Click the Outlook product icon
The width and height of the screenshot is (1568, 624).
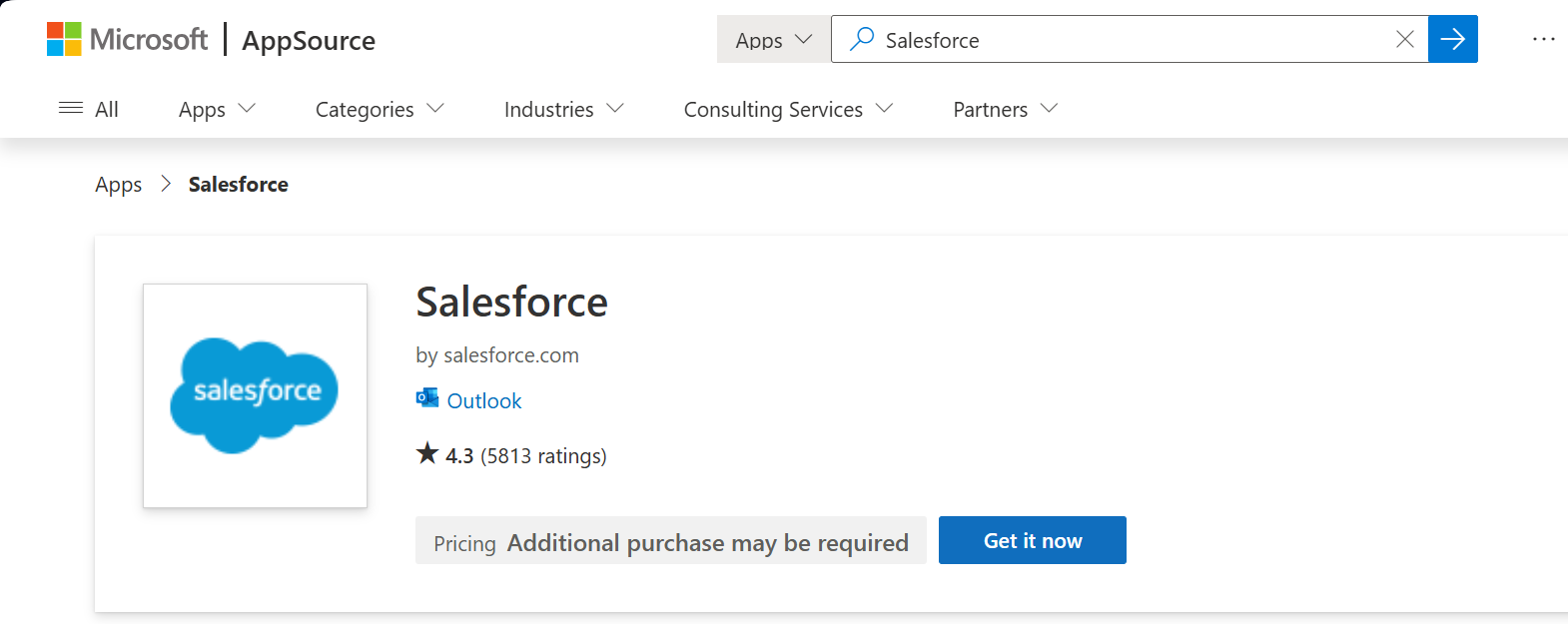tap(427, 398)
